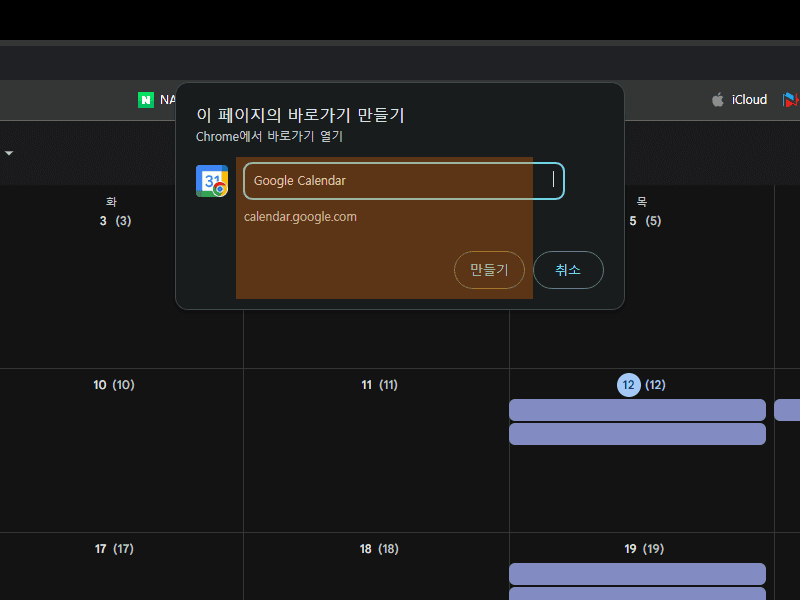The image size is (800, 600).
Task: Click the 화 weekday header
Action: coord(111,202)
